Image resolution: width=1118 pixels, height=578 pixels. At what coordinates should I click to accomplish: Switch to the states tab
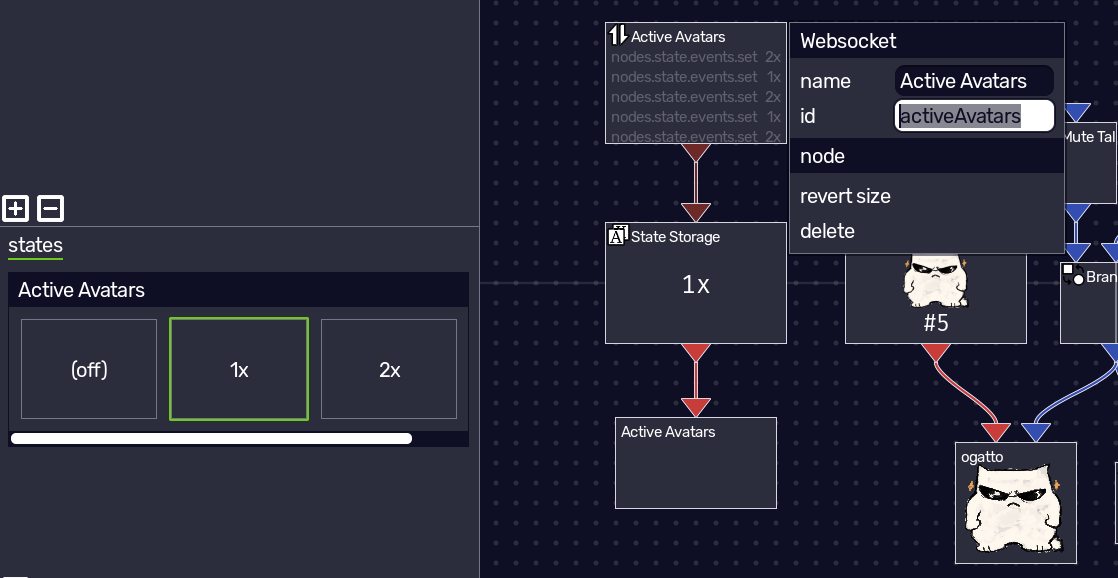tap(36, 245)
